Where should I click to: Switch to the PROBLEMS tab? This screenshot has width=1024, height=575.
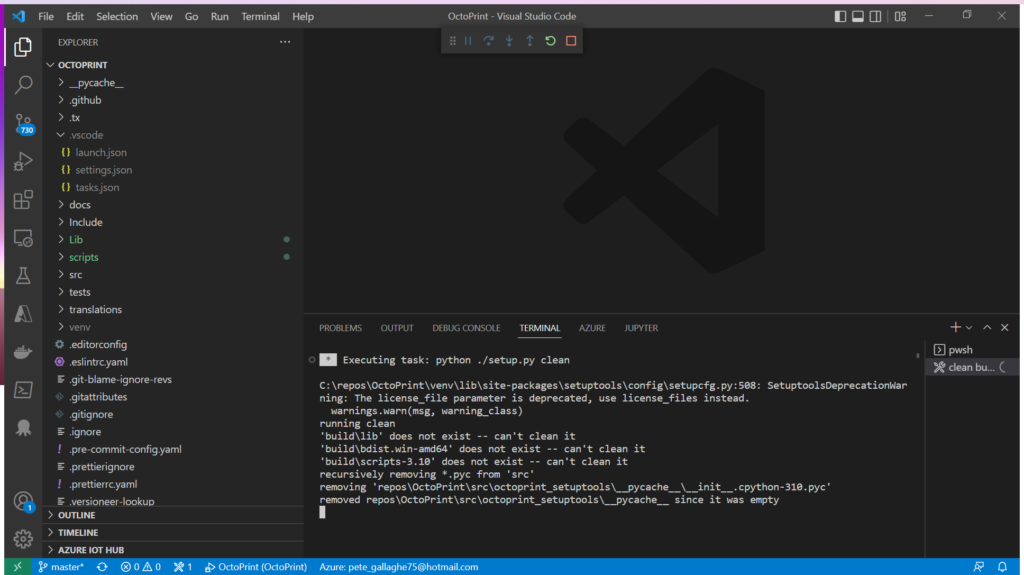click(340, 328)
